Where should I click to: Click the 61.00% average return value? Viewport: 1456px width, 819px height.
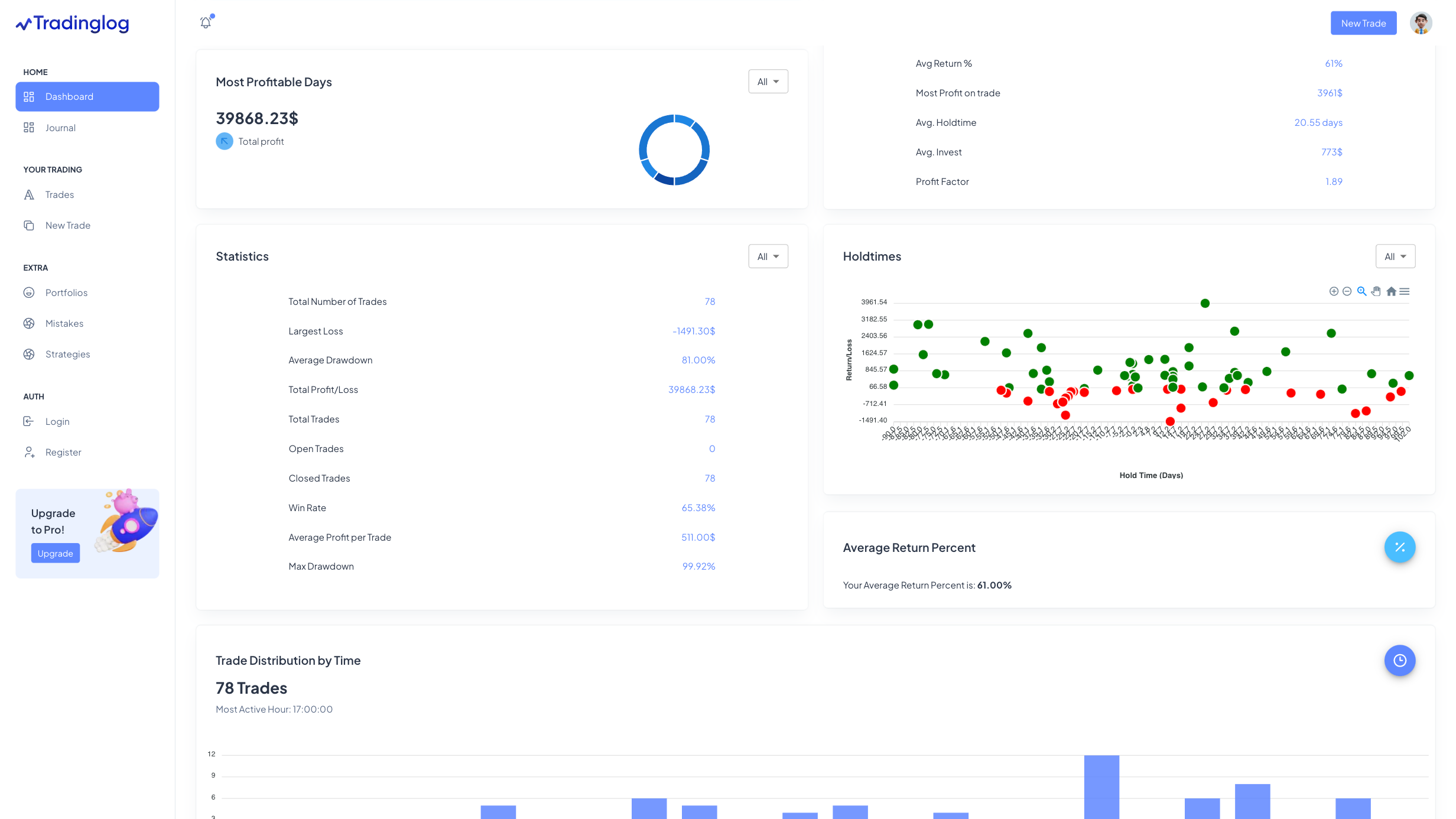pos(994,585)
